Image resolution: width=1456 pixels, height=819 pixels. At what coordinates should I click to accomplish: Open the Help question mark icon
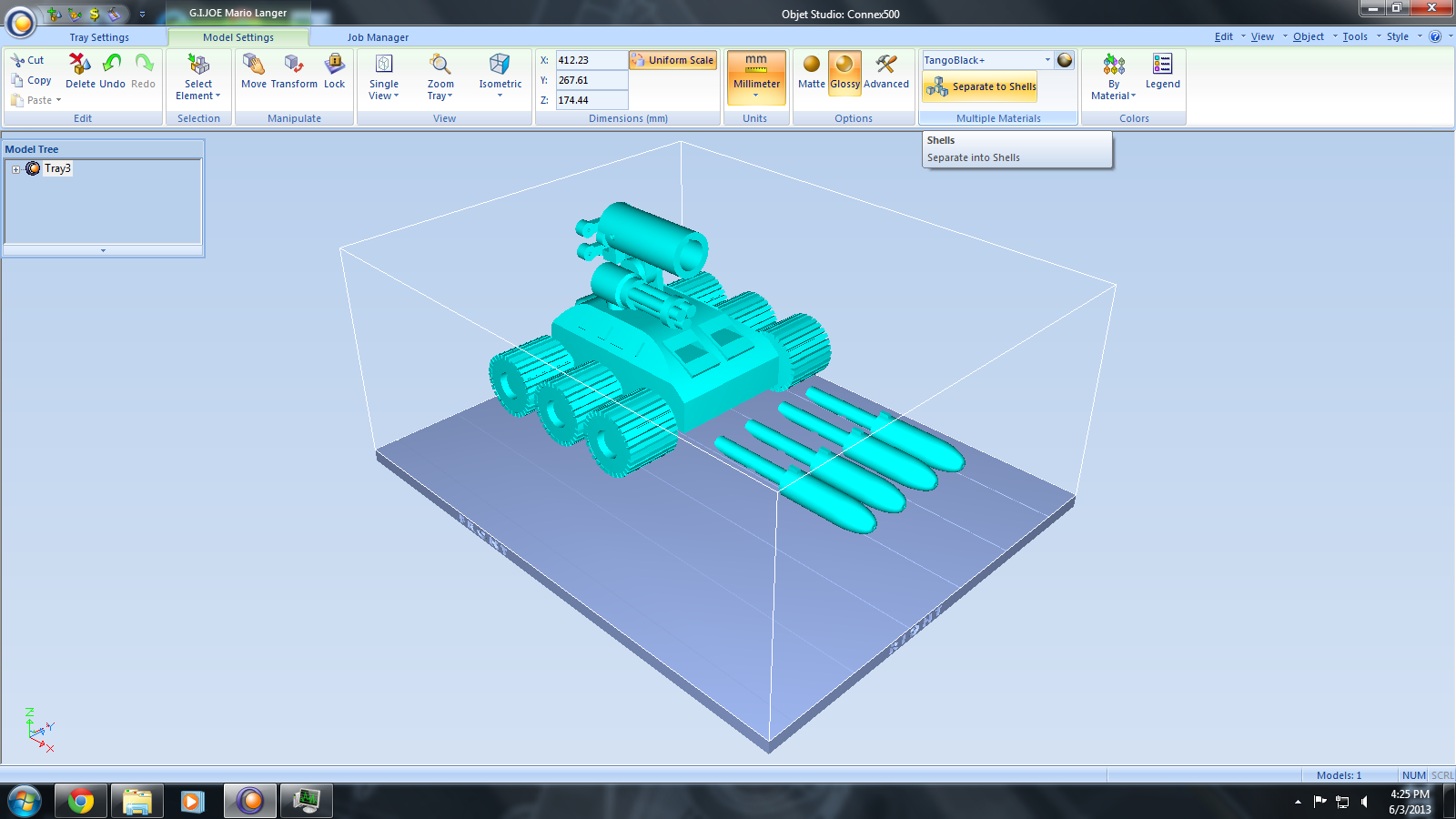click(x=1435, y=36)
